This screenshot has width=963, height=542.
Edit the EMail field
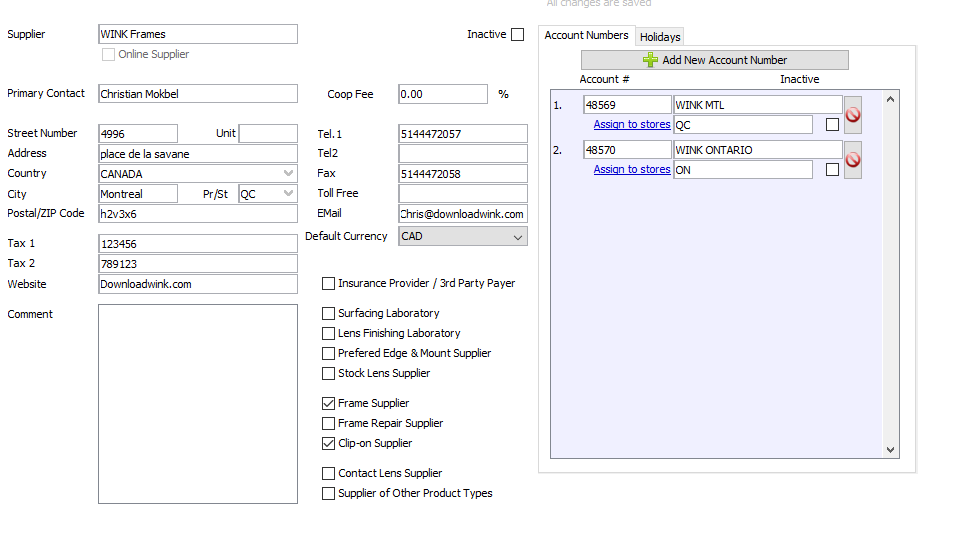[x=463, y=214]
